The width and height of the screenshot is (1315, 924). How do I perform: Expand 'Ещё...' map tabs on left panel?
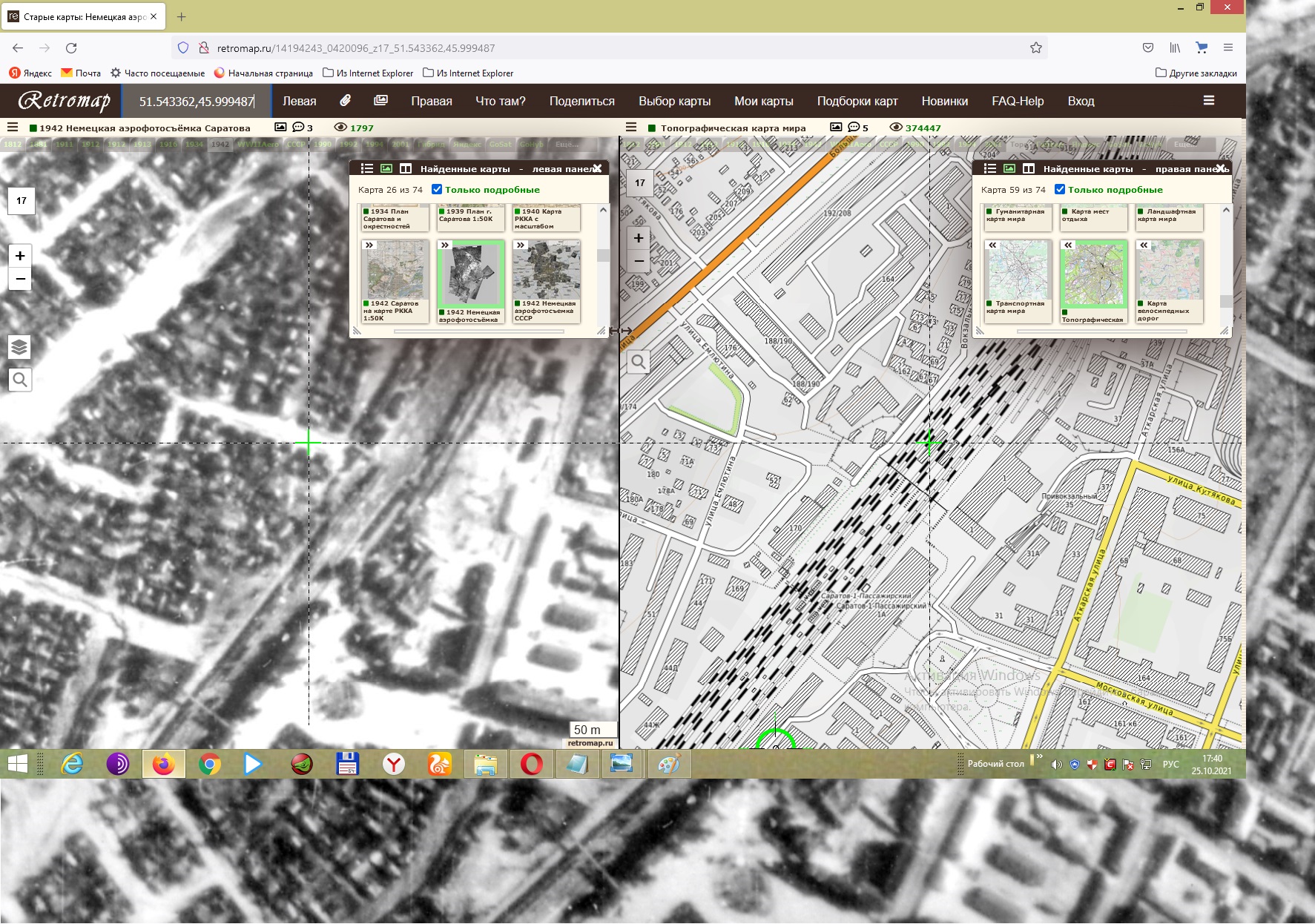pyautogui.click(x=567, y=144)
